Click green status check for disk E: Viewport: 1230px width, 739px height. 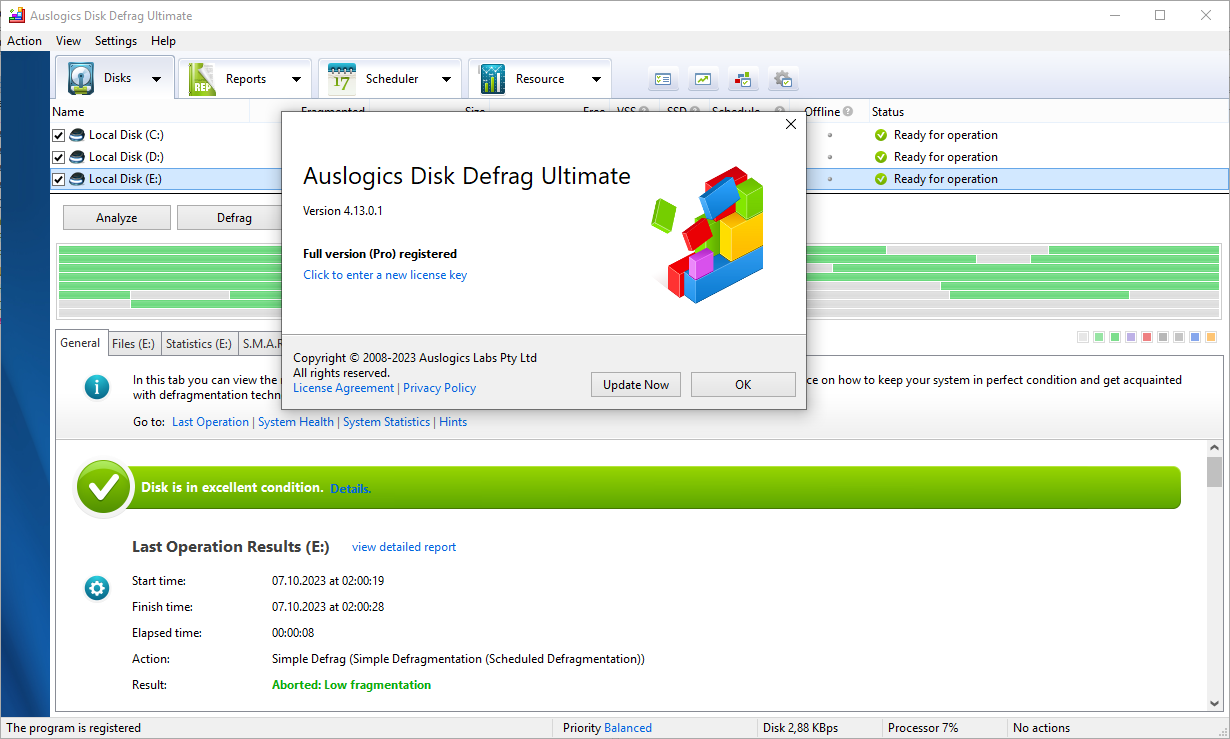[x=881, y=179]
